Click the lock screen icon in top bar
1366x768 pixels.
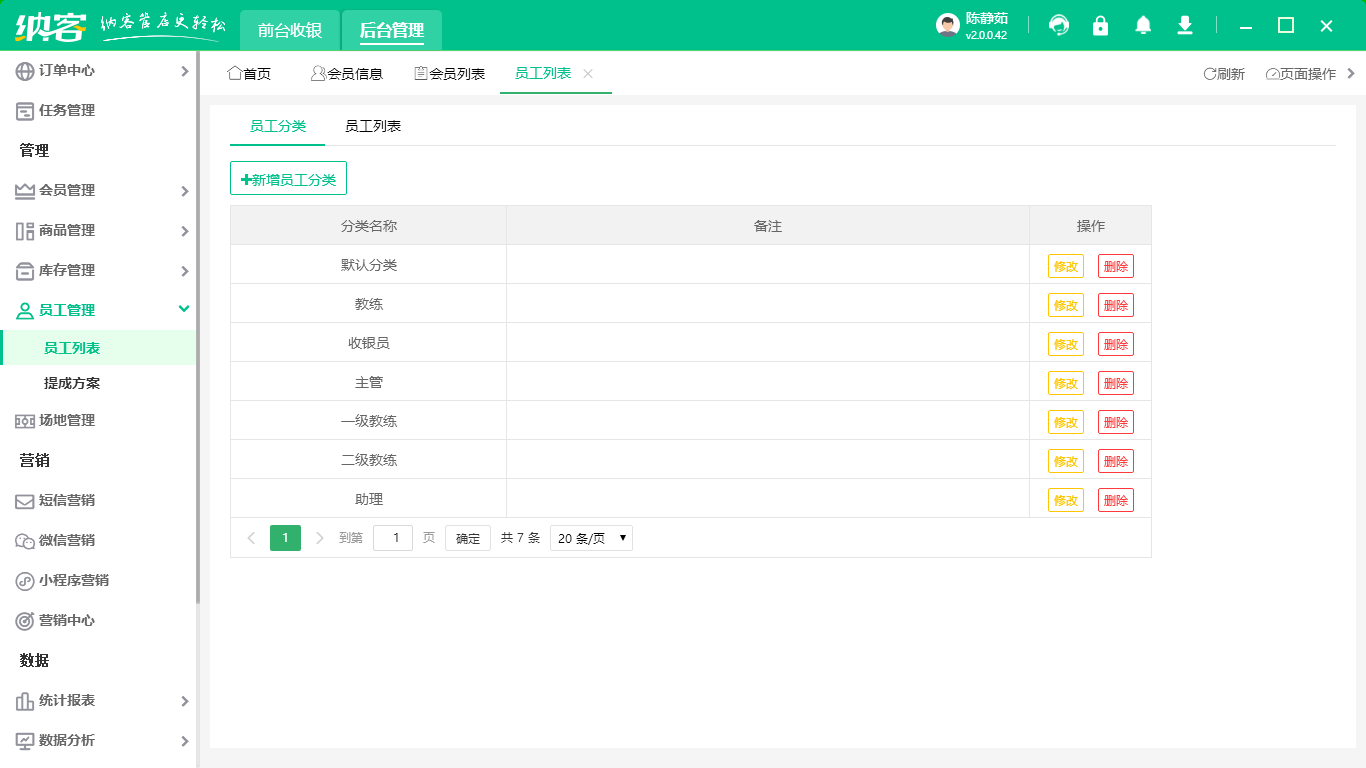click(1100, 25)
